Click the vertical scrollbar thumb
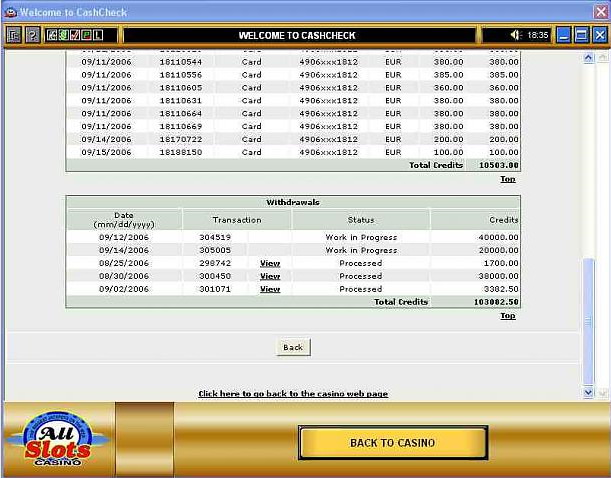 click(x=588, y=321)
